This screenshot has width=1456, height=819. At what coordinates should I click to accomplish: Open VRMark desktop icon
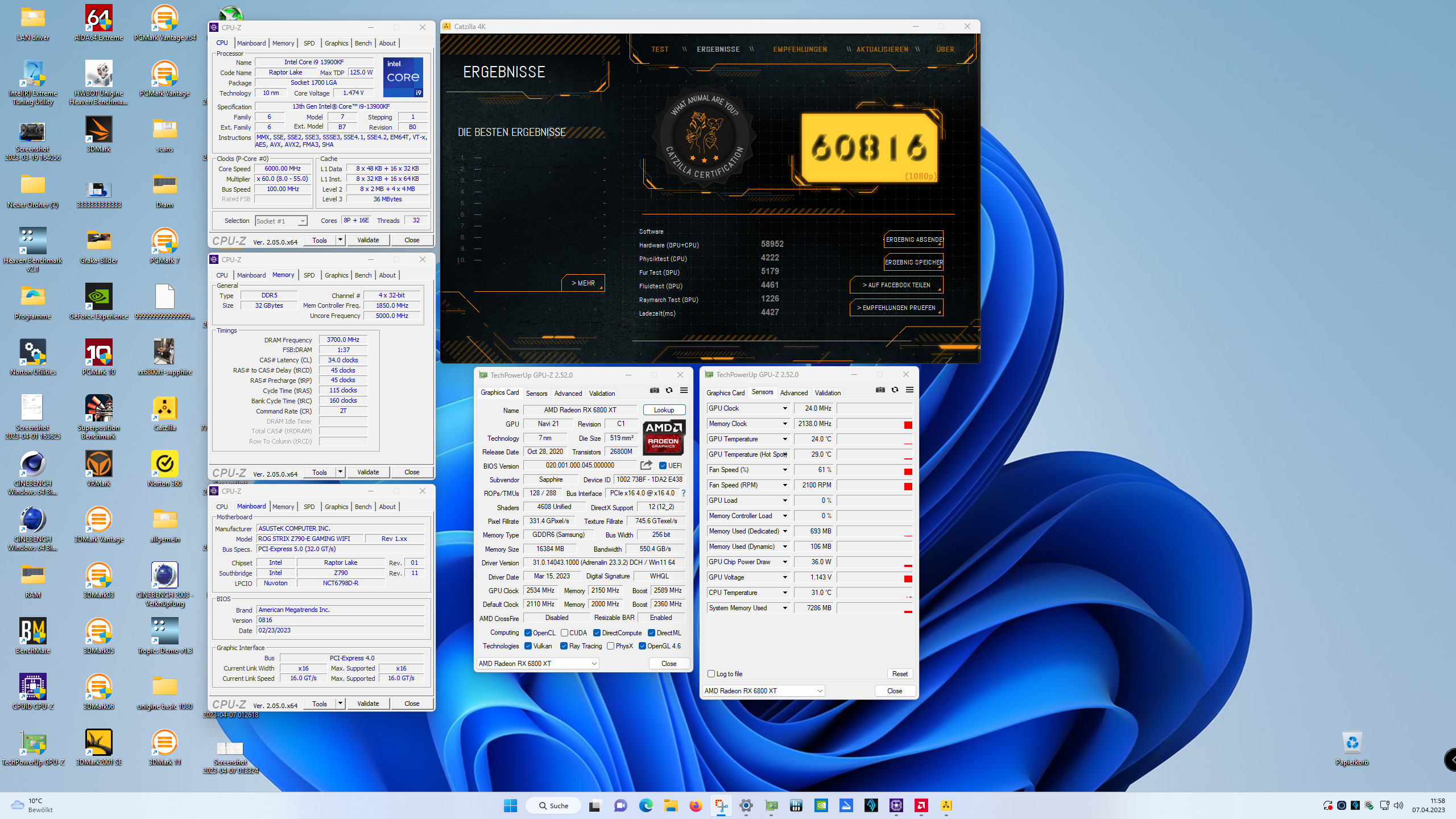98,469
